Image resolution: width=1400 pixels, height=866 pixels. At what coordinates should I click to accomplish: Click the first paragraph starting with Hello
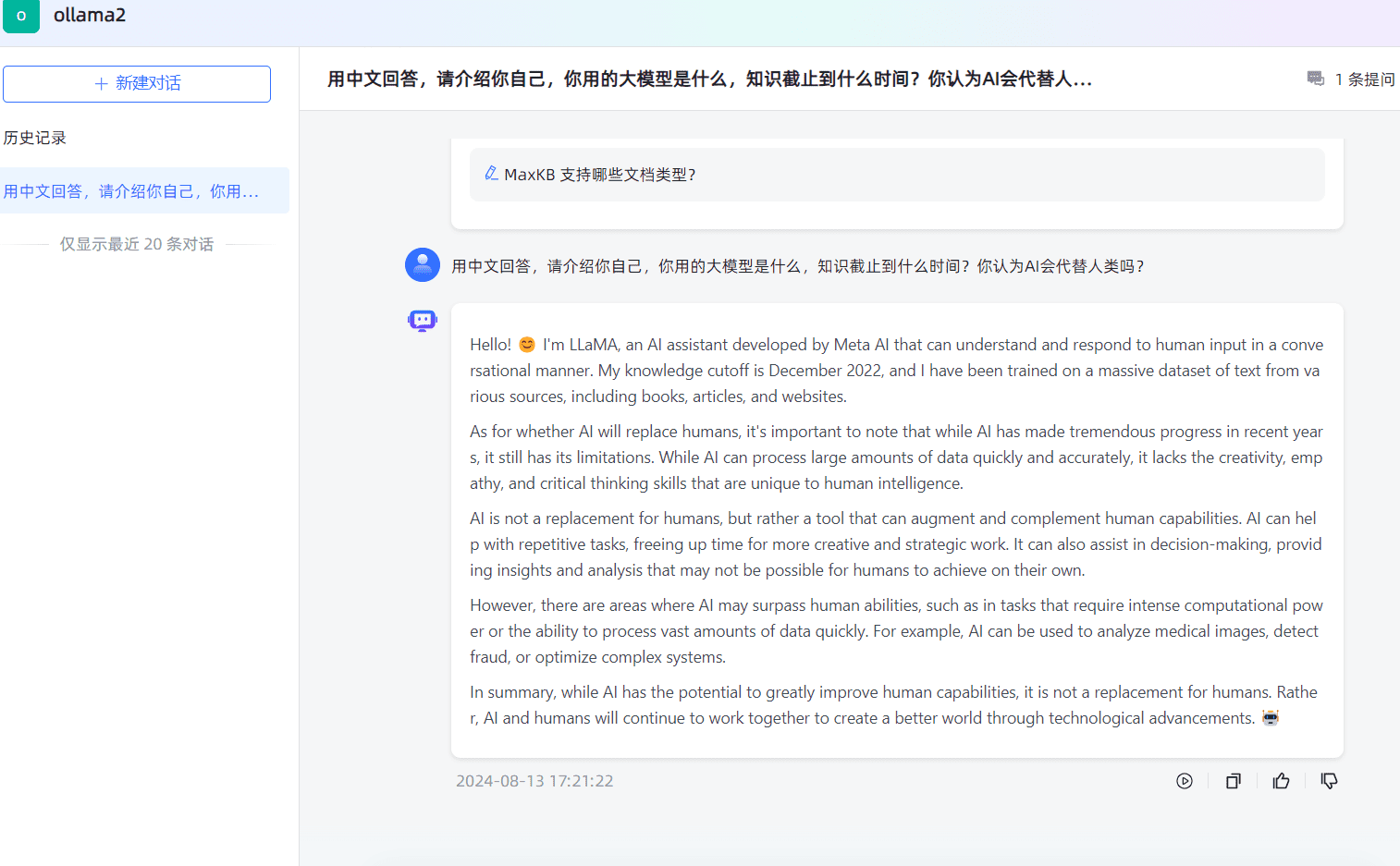point(895,370)
